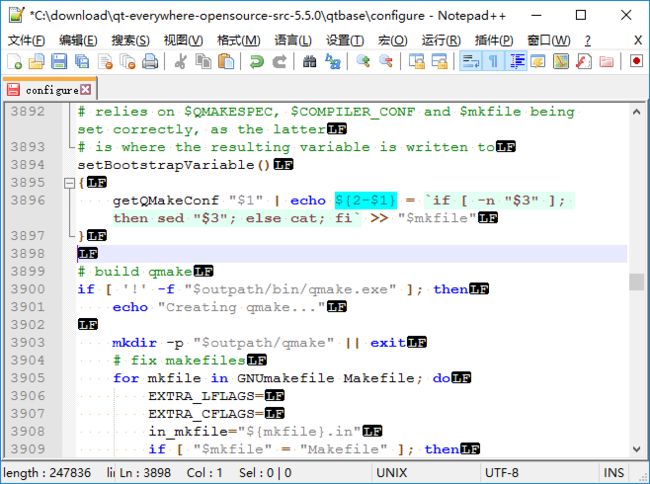
Task: Click the user defined language icon
Action: click(x=538, y=61)
